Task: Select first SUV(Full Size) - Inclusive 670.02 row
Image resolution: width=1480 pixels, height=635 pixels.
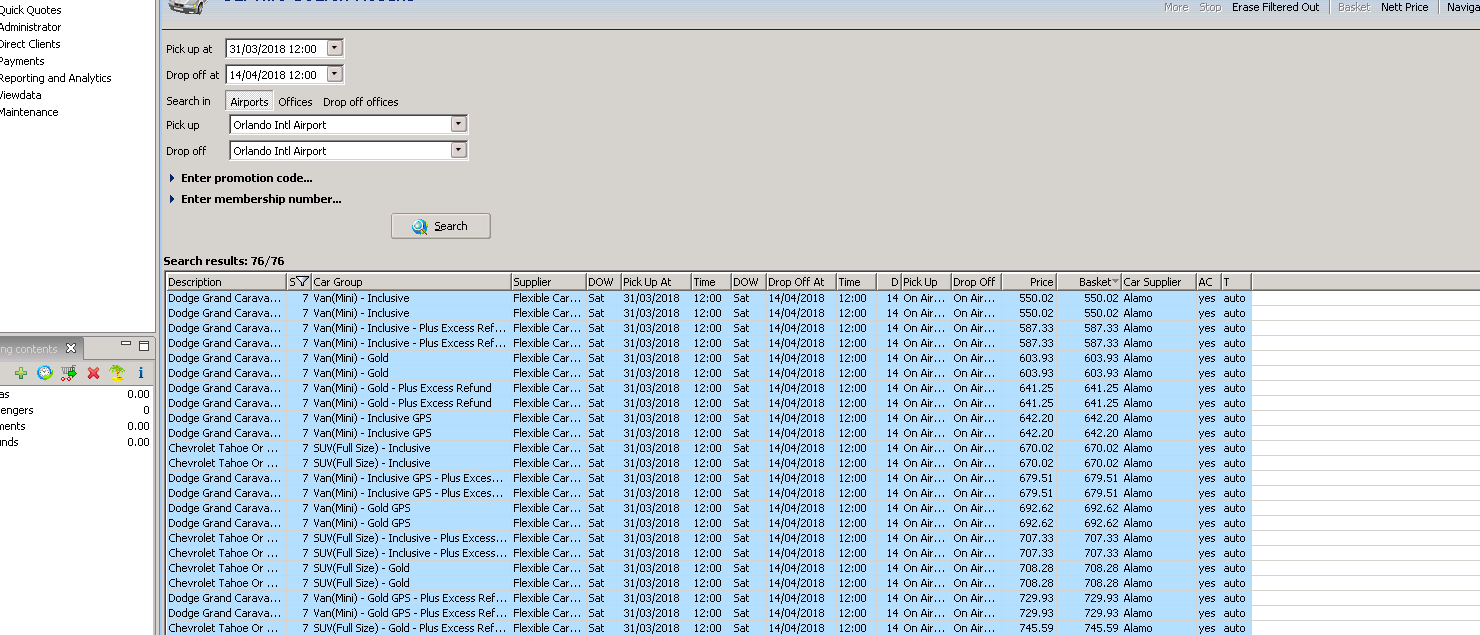Action: pyautogui.click(x=708, y=448)
